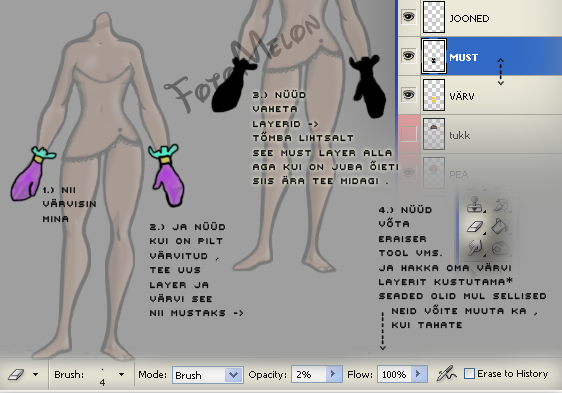
Task: Select the tukk layer name
Action: point(459,135)
